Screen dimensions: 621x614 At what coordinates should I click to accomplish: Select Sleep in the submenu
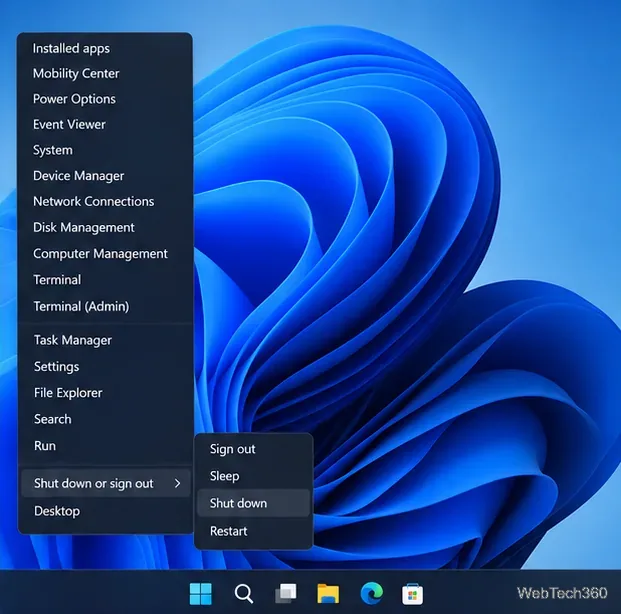[253, 476]
